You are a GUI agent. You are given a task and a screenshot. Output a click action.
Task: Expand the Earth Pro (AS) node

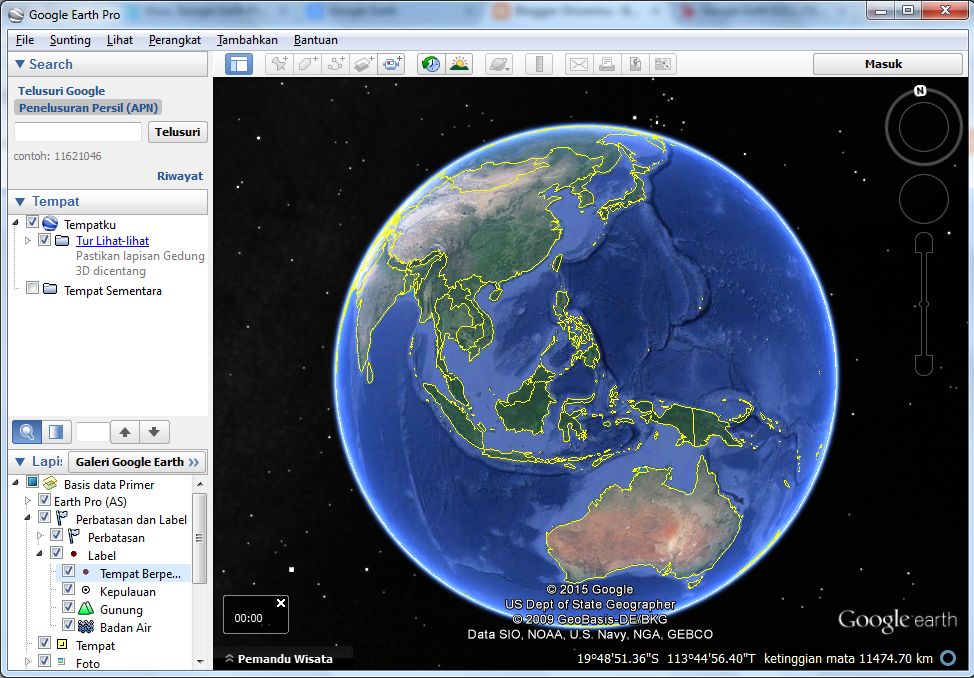[x=27, y=500]
